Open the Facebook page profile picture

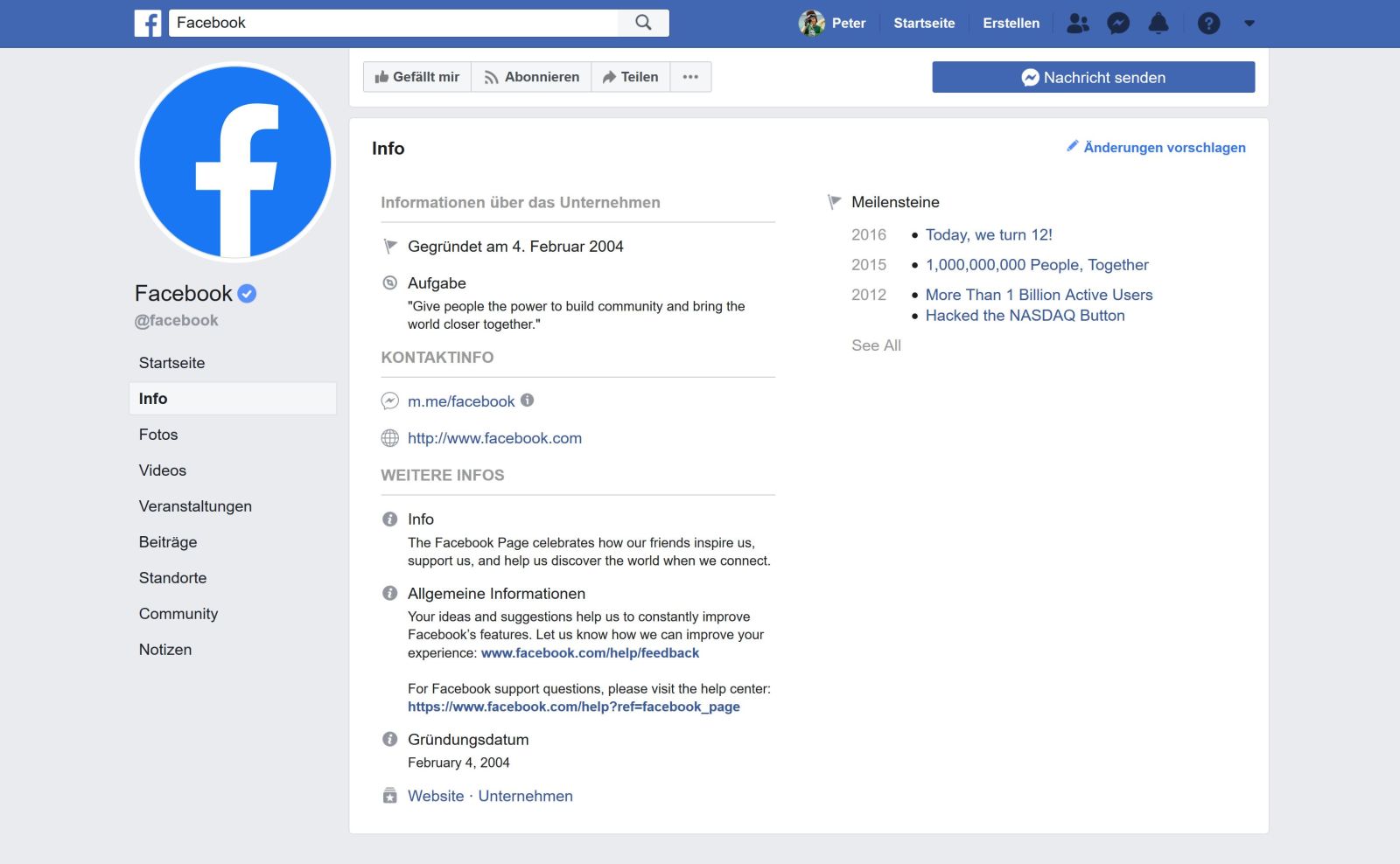(235, 163)
